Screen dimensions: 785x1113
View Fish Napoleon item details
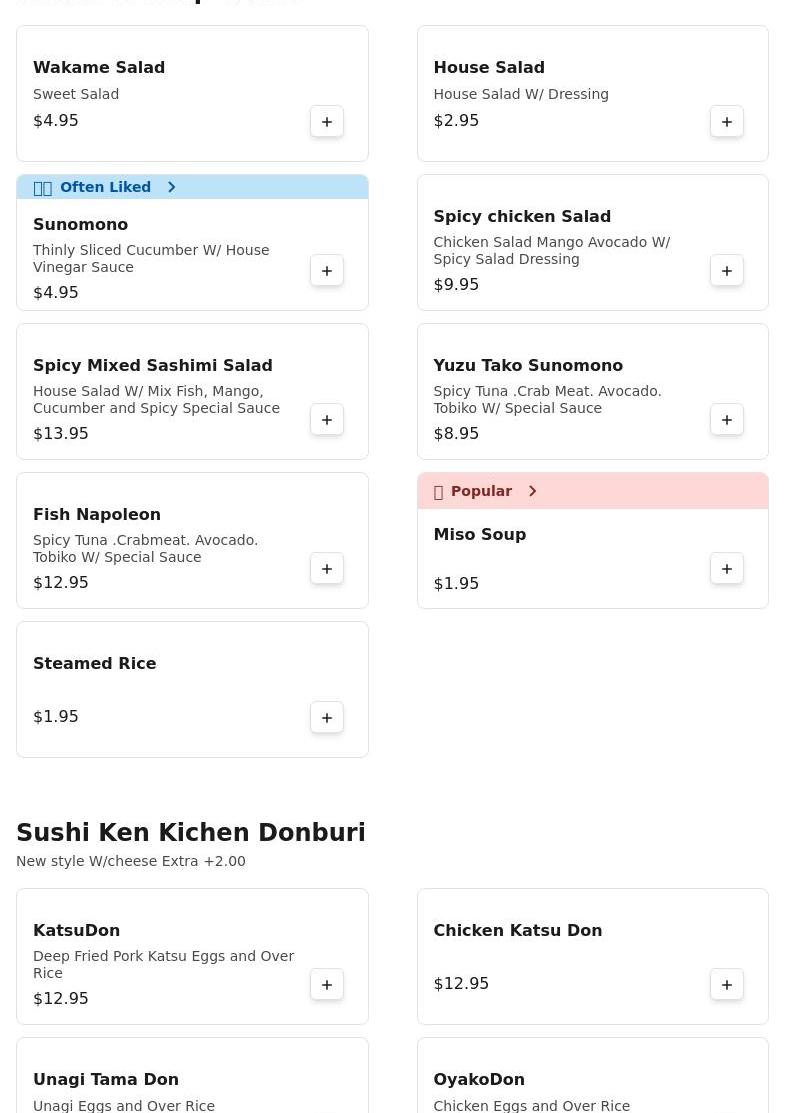point(97,515)
